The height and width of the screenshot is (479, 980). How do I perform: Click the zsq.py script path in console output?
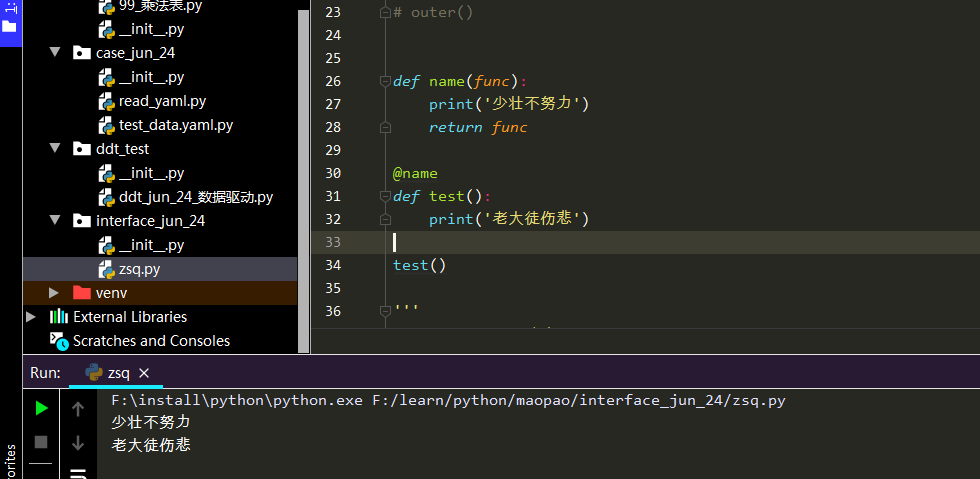coord(578,401)
